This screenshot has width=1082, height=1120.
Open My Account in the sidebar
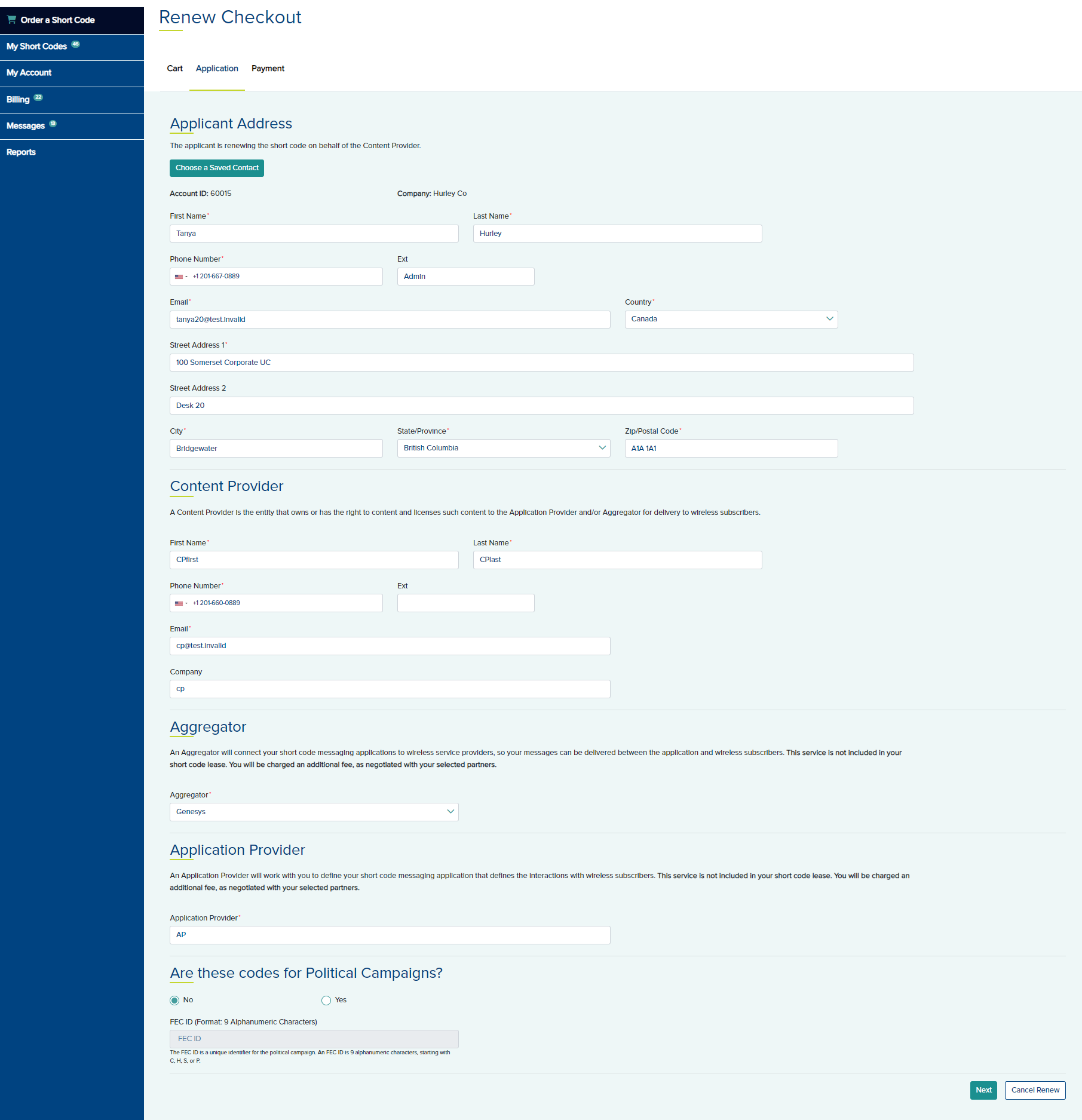pyautogui.click(x=29, y=73)
